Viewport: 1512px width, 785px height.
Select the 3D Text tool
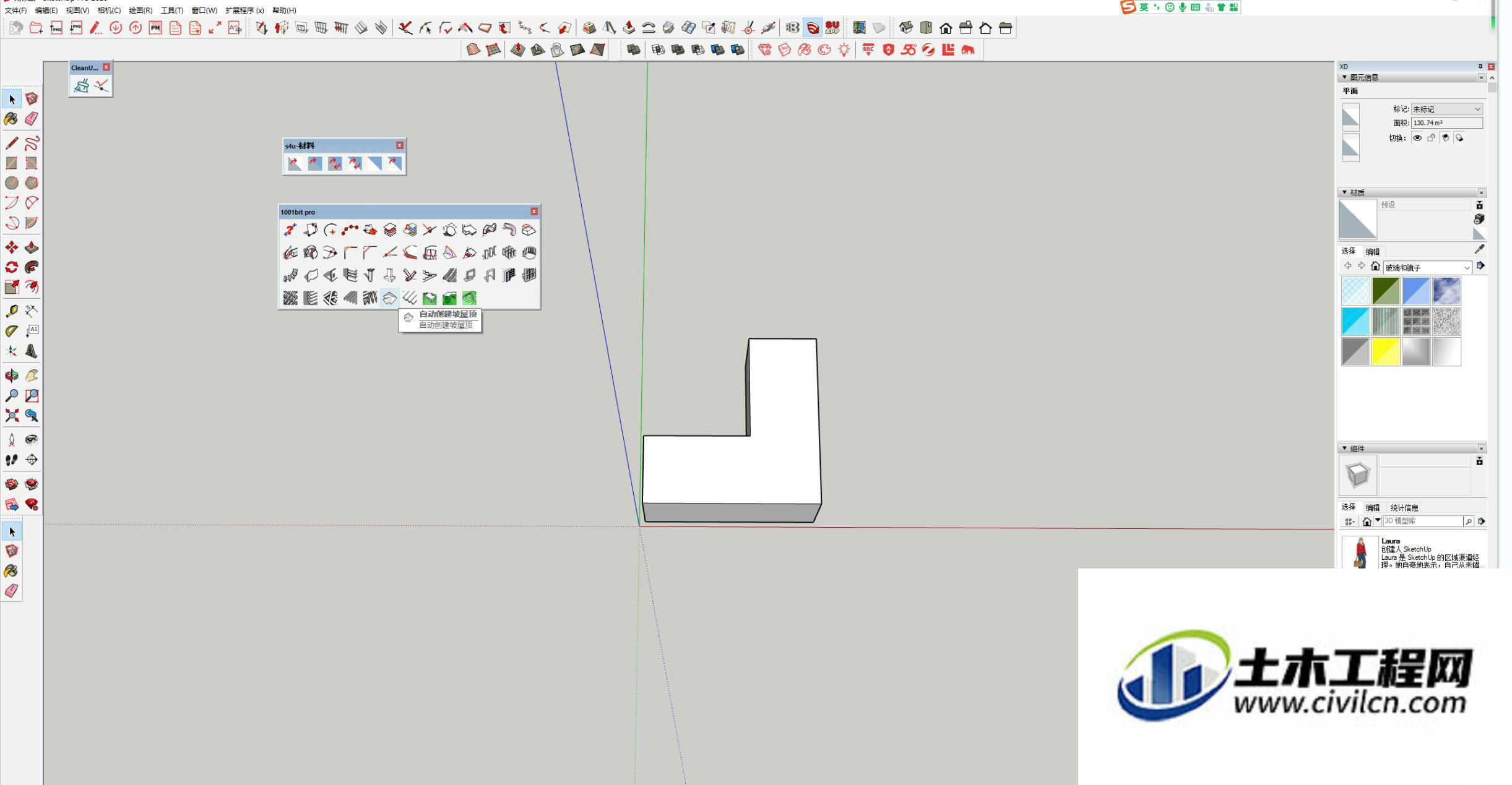(32, 351)
